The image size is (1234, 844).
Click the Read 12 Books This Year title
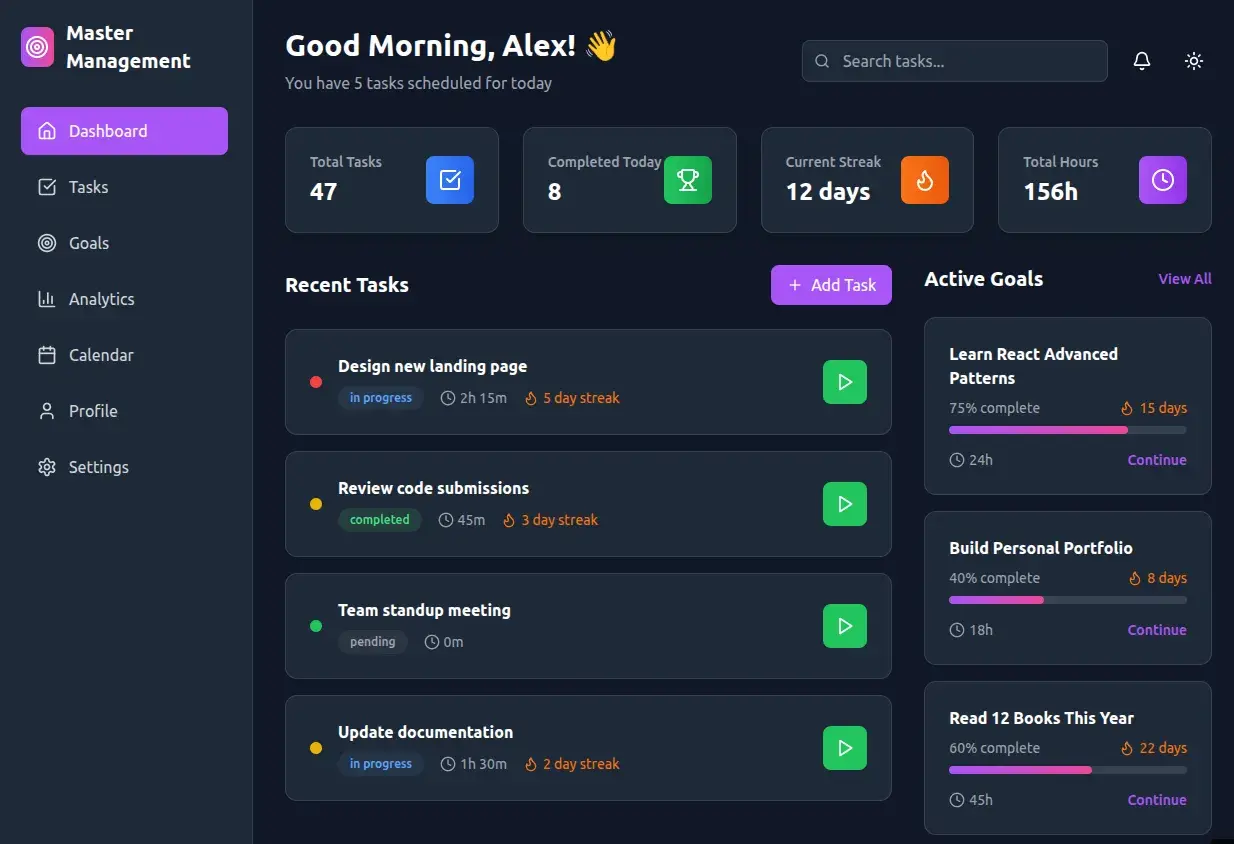1041,718
